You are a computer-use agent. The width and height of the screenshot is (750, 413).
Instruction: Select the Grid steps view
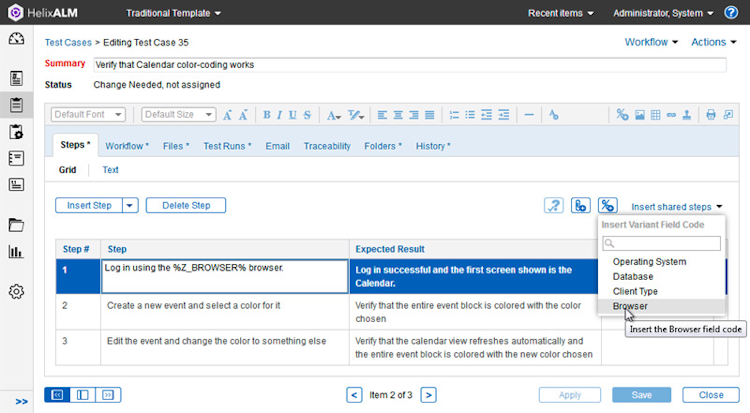coord(67,170)
